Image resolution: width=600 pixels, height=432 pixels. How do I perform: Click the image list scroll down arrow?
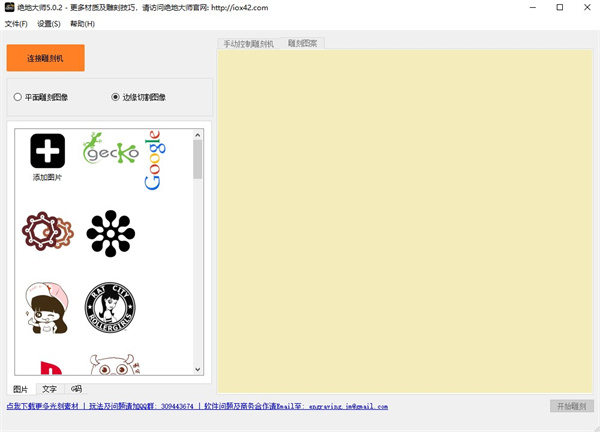[197, 370]
